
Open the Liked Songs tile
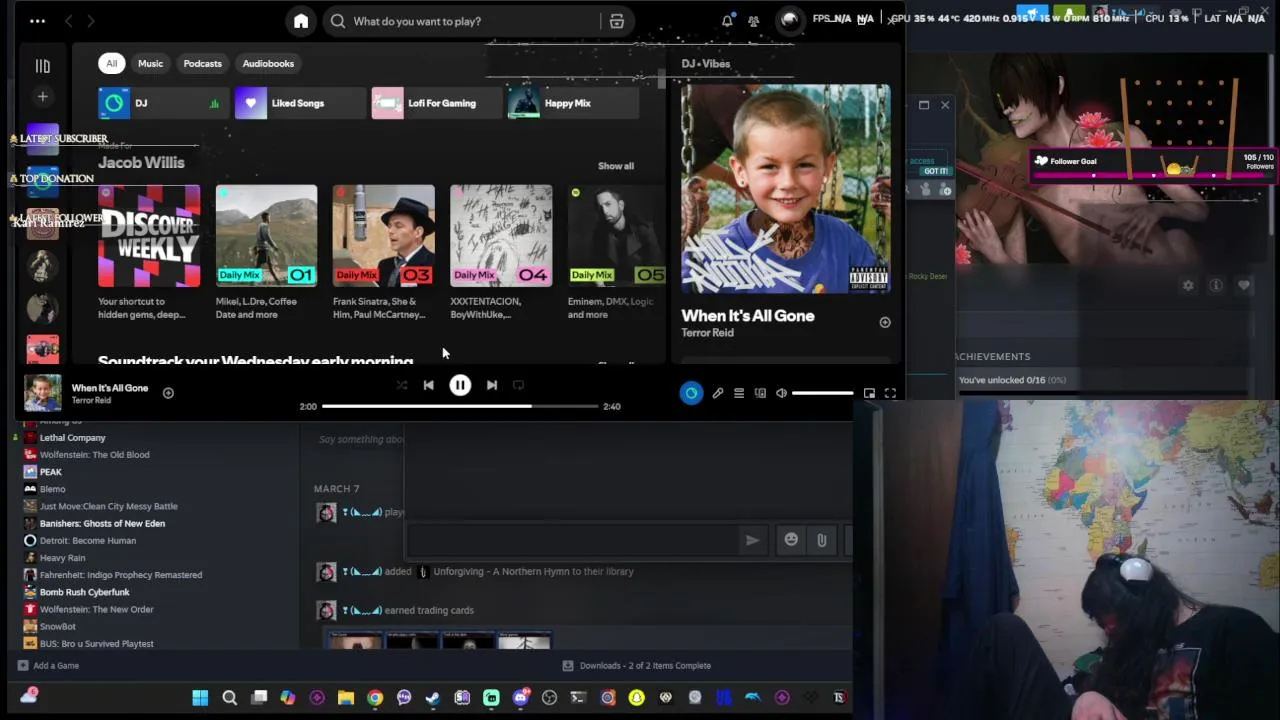tap(299, 103)
